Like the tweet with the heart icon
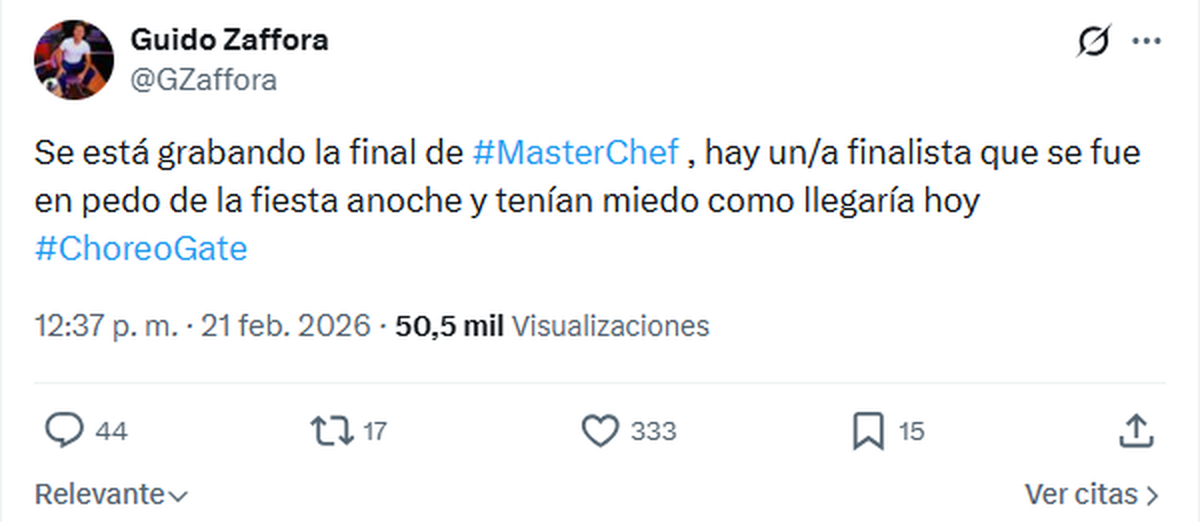This screenshot has height=522, width=1200. click(600, 431)
